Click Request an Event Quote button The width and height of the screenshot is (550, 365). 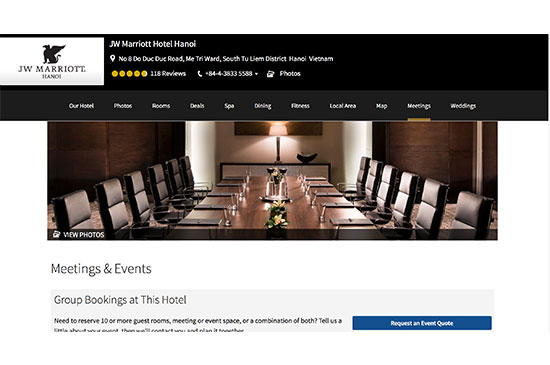(422, 323)
